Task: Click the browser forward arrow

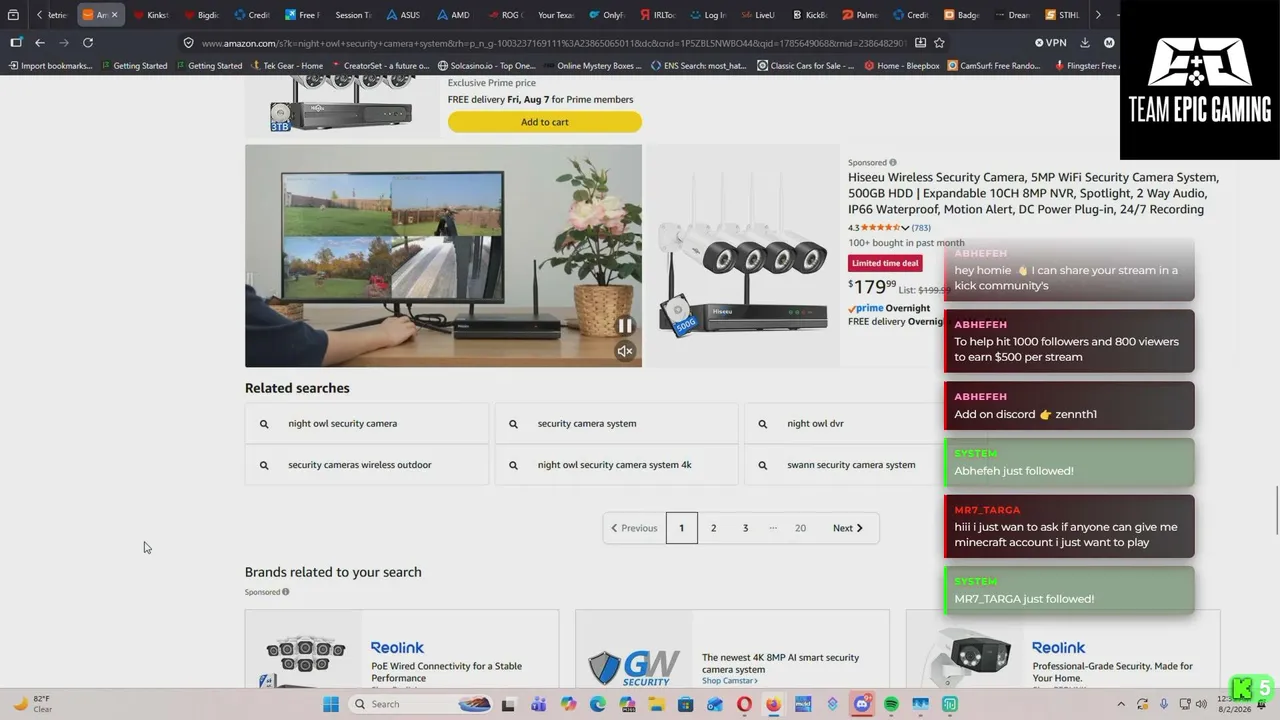Action: [x=64, y=43]
